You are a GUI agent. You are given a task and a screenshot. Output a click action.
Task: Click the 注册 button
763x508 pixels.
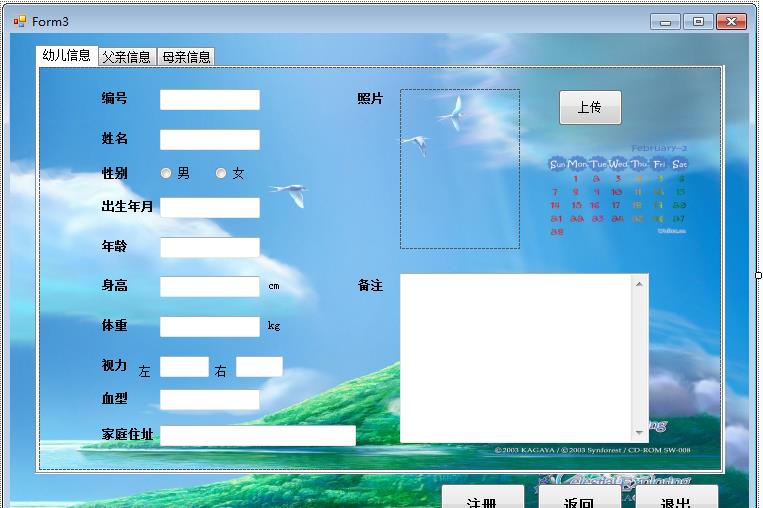(483, 497)
